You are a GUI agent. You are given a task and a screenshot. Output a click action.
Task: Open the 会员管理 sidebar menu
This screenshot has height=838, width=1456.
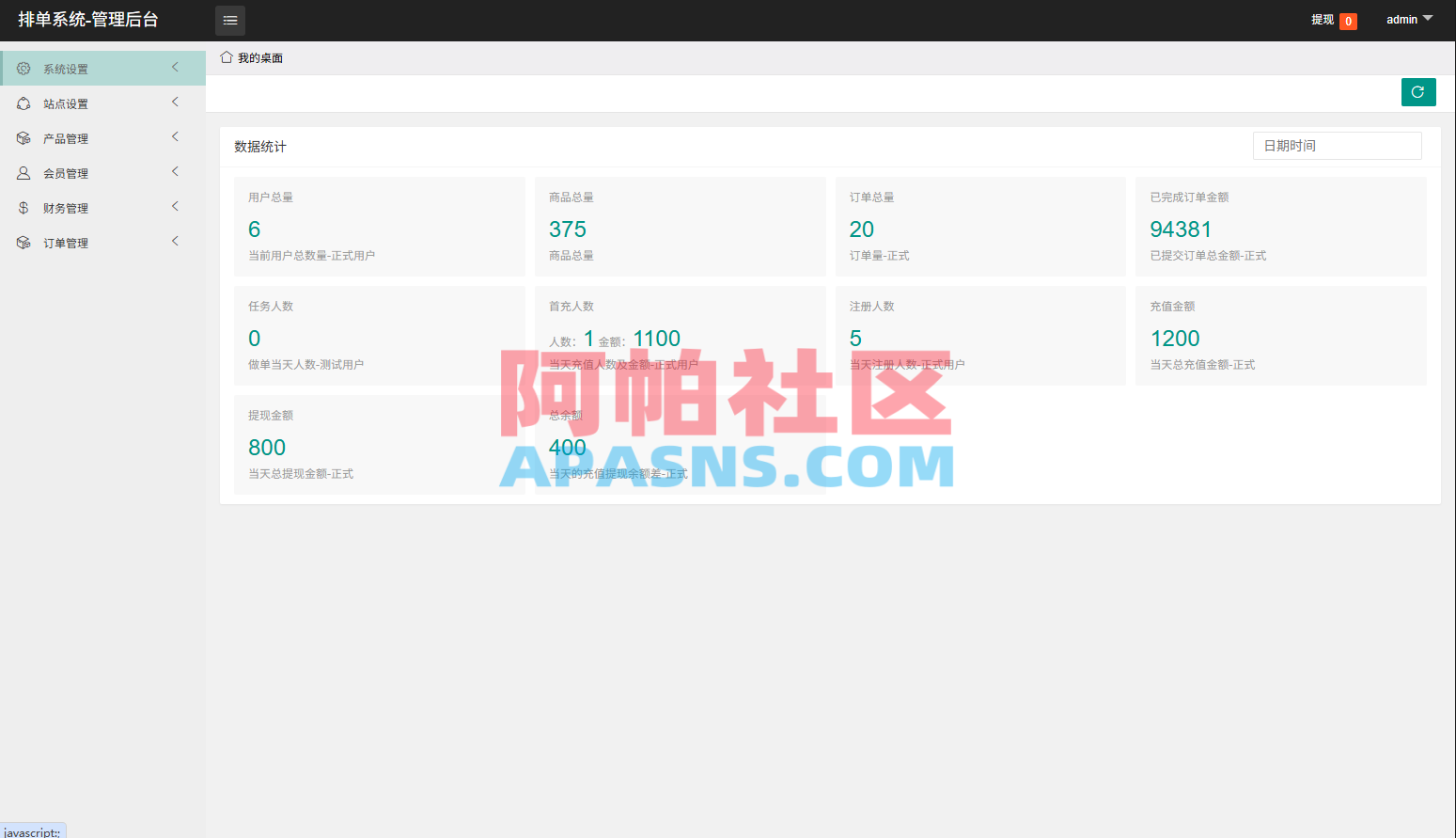(102, 173)
